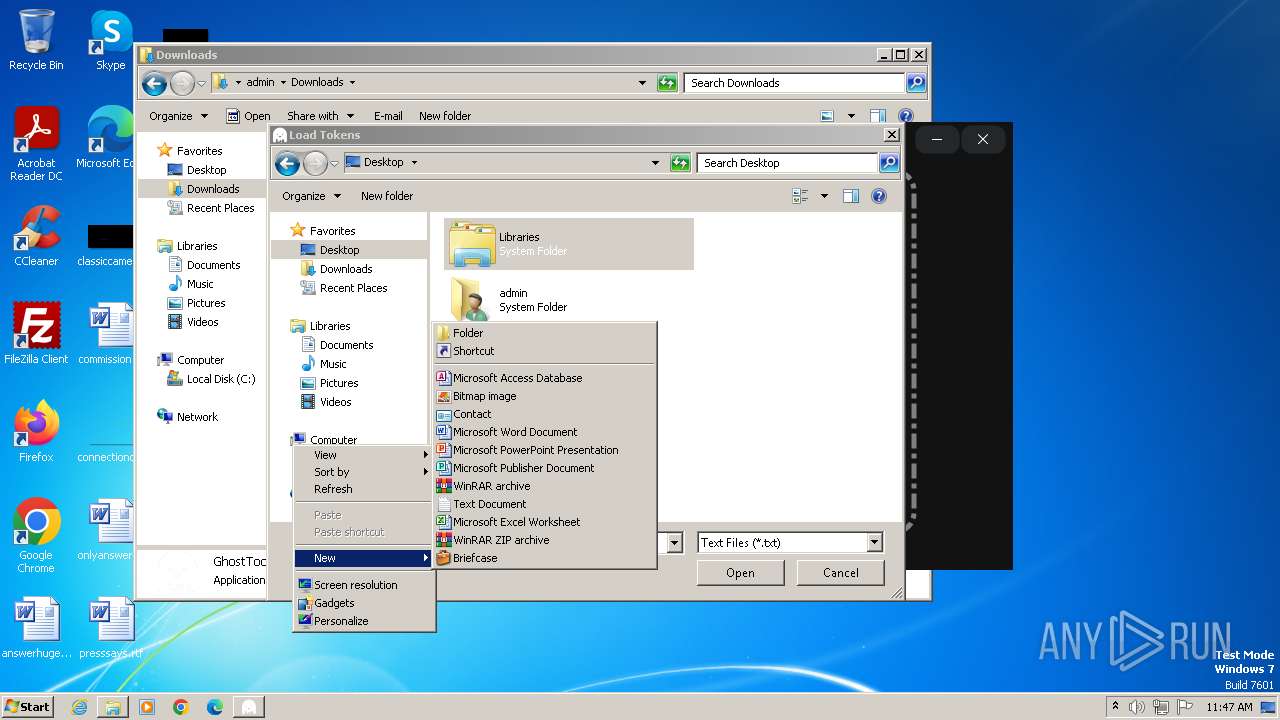This screenshot has width=1280, height=720.
Task: Click New folder in Load Tokens toolbar
Action: [387, 196]
